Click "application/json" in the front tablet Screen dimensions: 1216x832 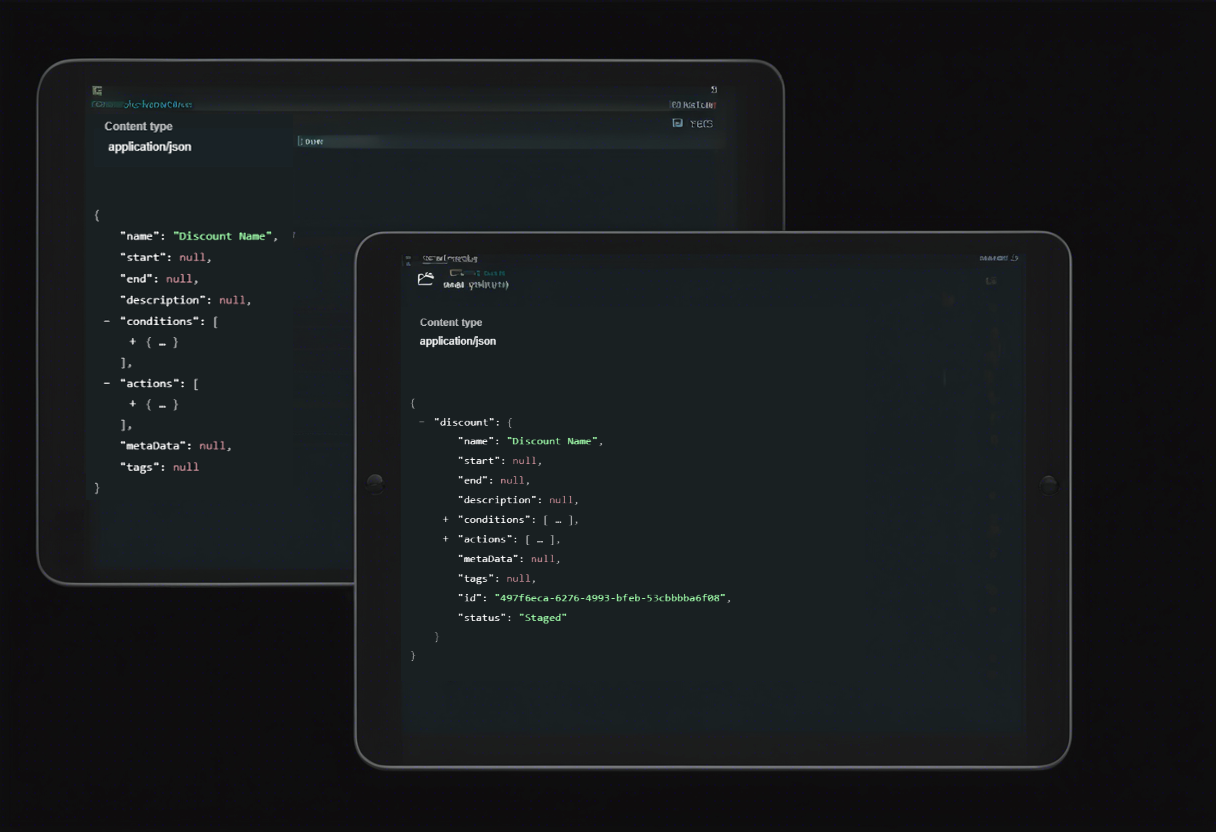pyautogui.click(x=458, y=341)
